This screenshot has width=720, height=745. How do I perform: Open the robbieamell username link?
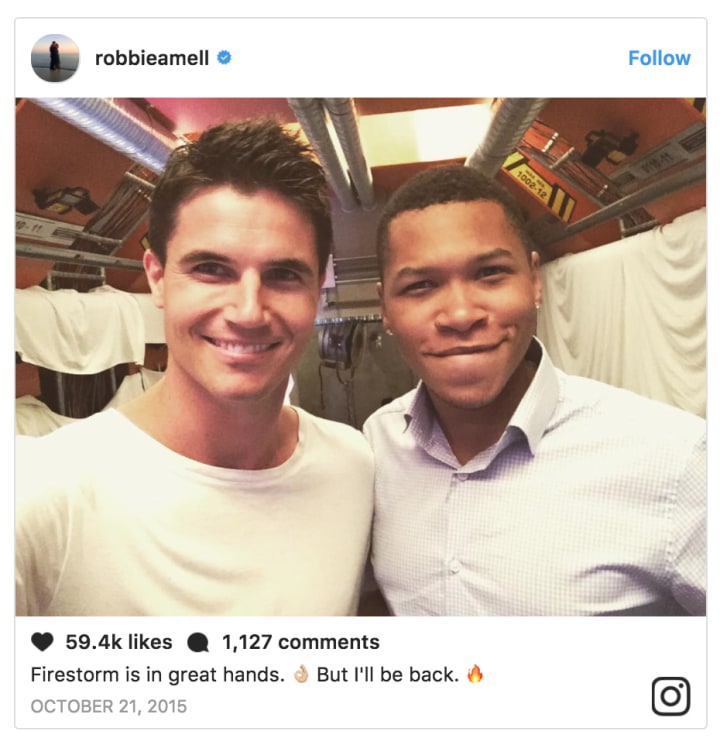click(x=152, y=58)
